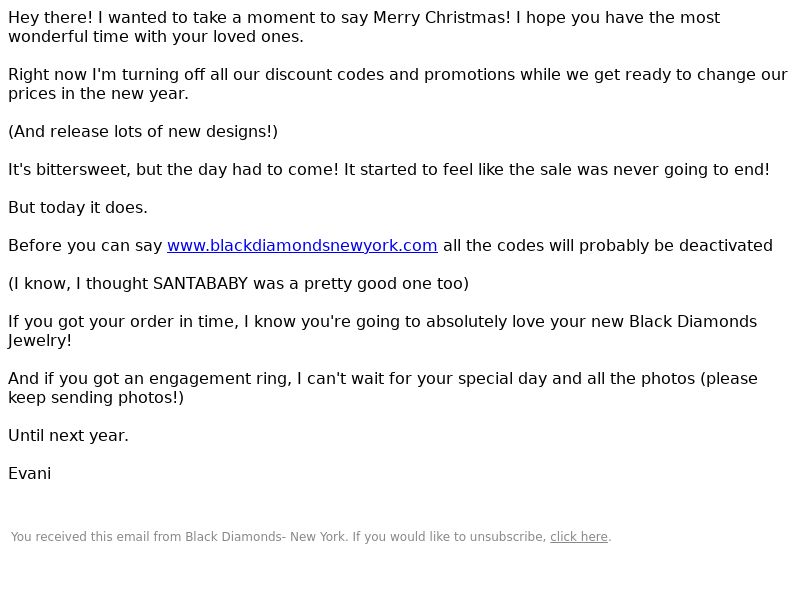Viewport: 800px width, 600px height.
Task: Click the line '(And release lots of new designs!)'
Action: 143,132
